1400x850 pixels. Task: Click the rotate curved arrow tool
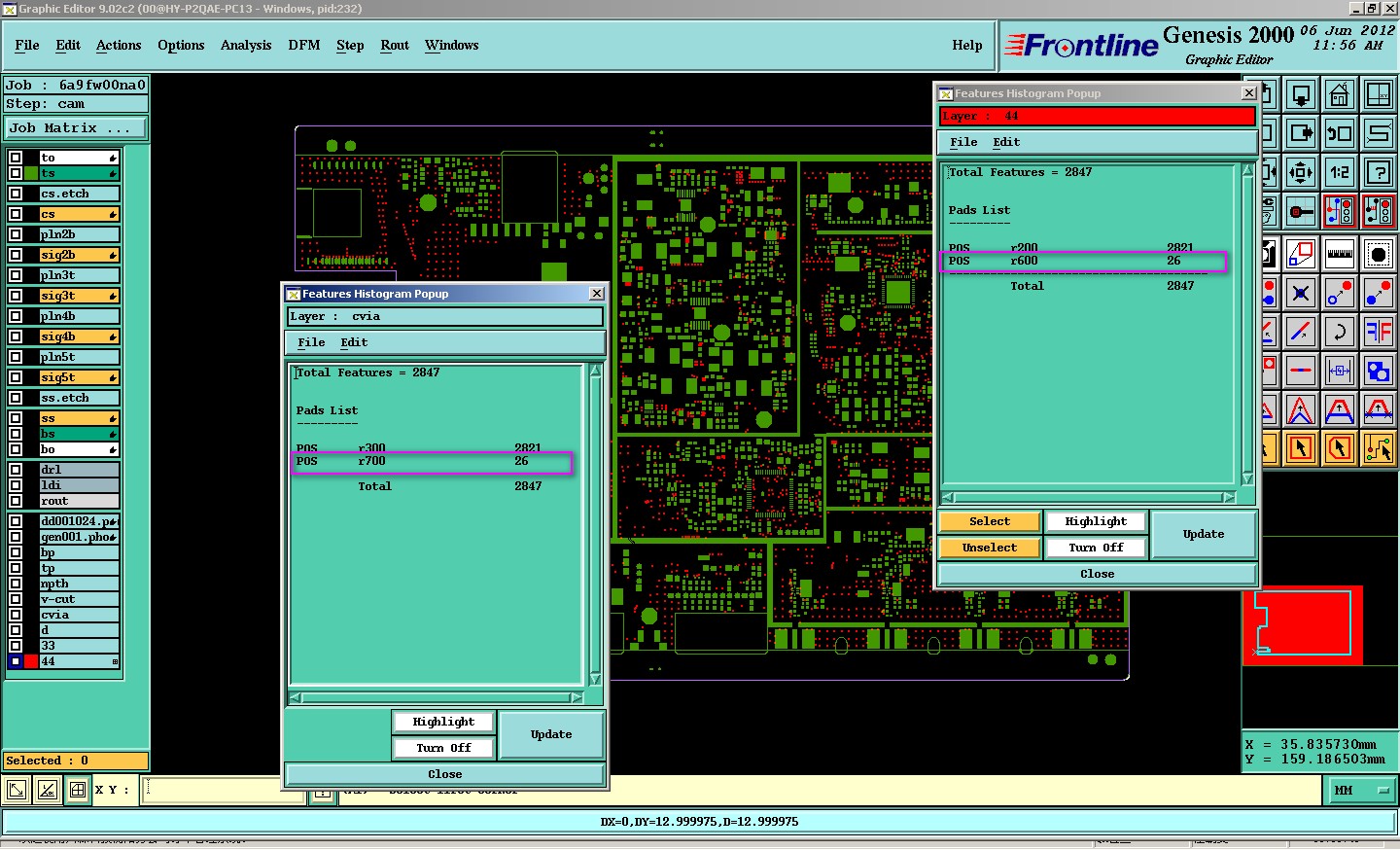coord(1339,332)
